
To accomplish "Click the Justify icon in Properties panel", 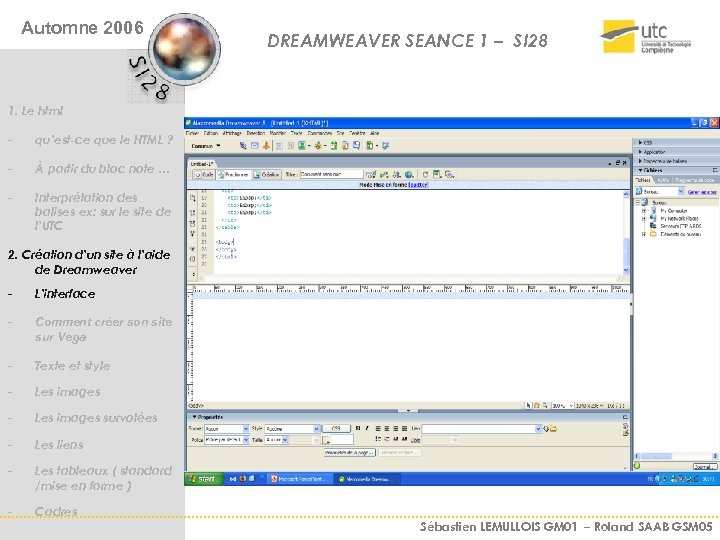I will point(405,428).
